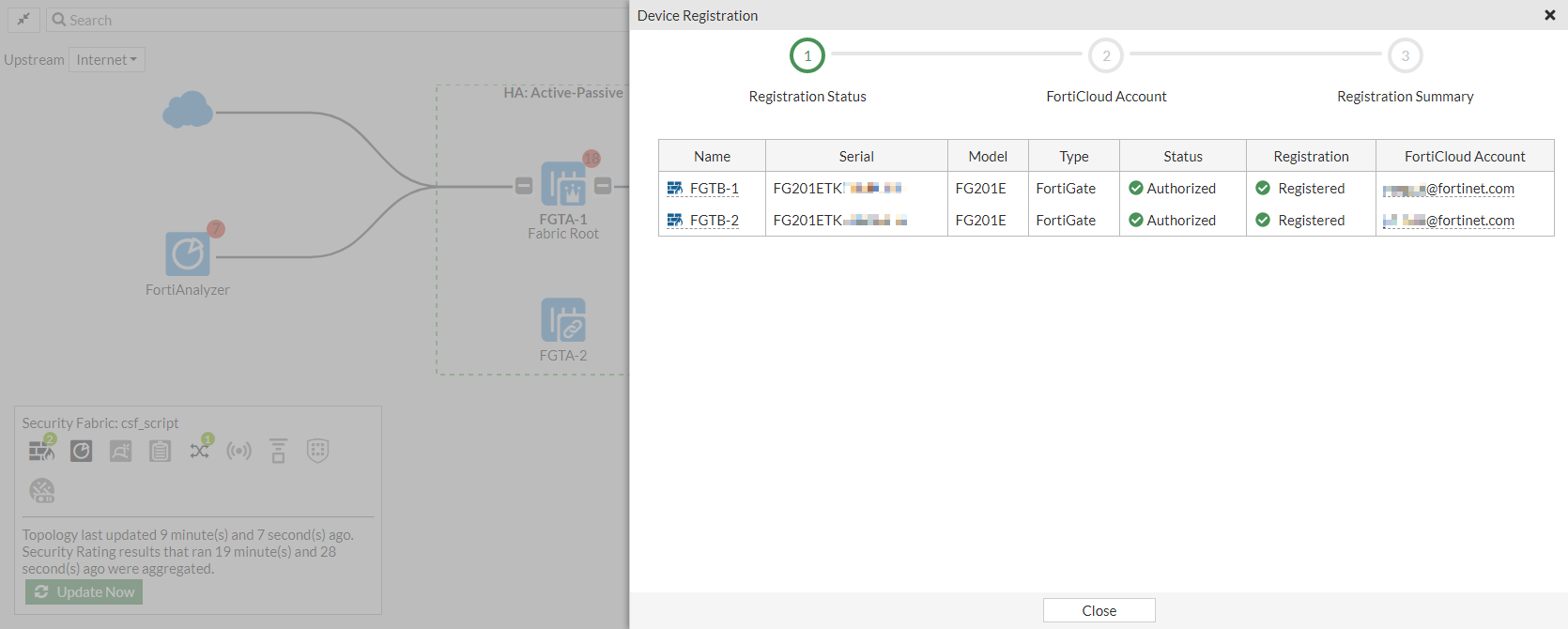
Task: Go to FortiCloud Account step 2
Action: coord(1106,55)
